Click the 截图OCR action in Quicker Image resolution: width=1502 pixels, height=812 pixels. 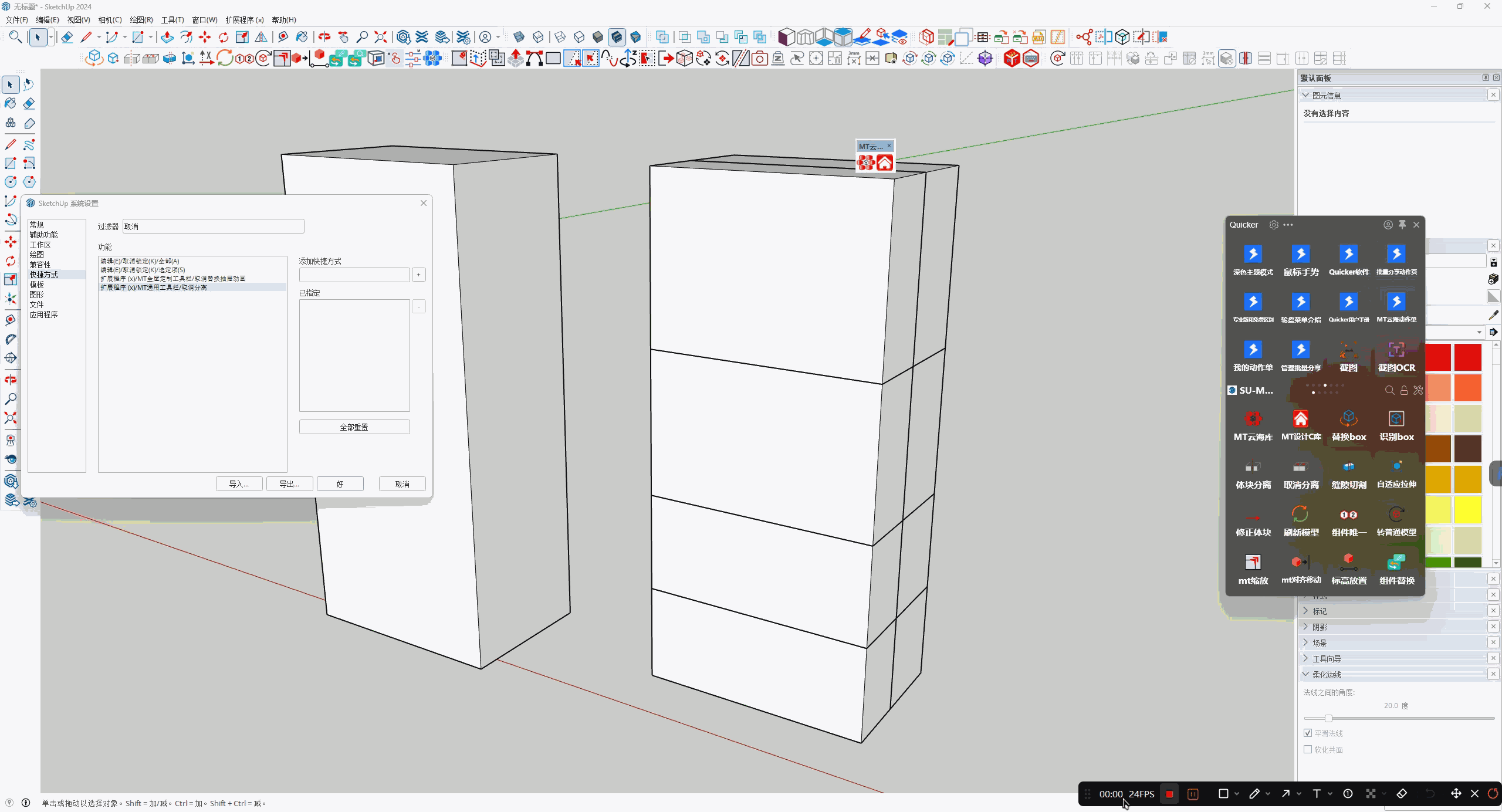point(1396,357)
